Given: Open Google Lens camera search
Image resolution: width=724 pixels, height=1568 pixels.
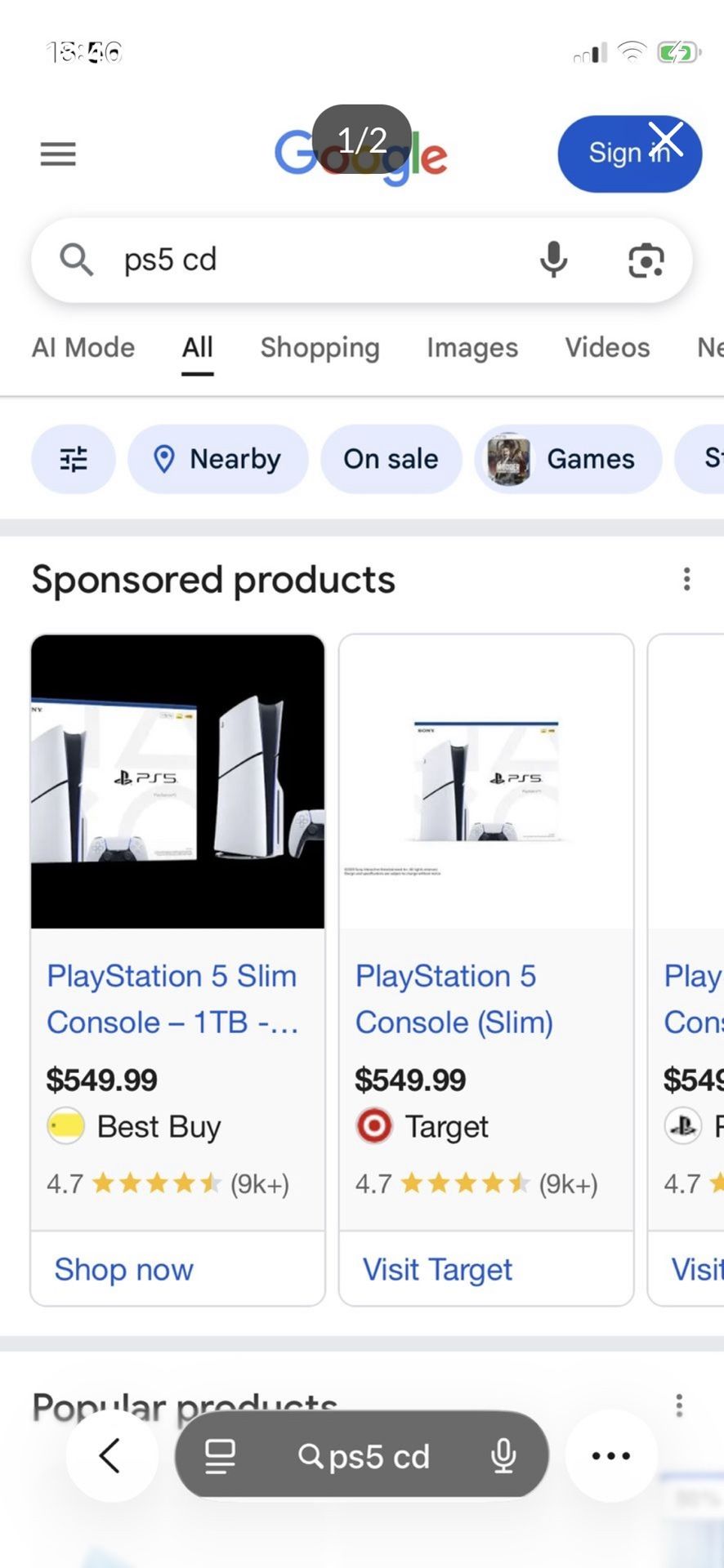Looking at the screenshot, I should point(646,261).
